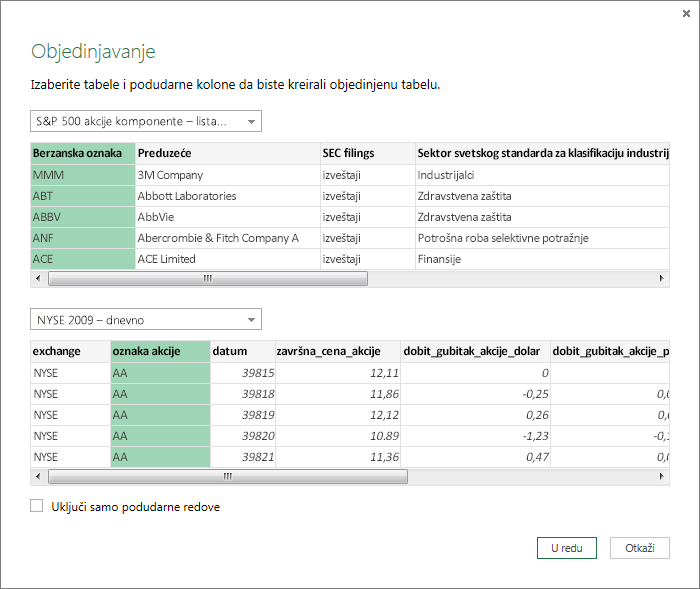Viewport: 700px width, 589px height.
Task: Click the date cell 39820
Action: (242, 436)
